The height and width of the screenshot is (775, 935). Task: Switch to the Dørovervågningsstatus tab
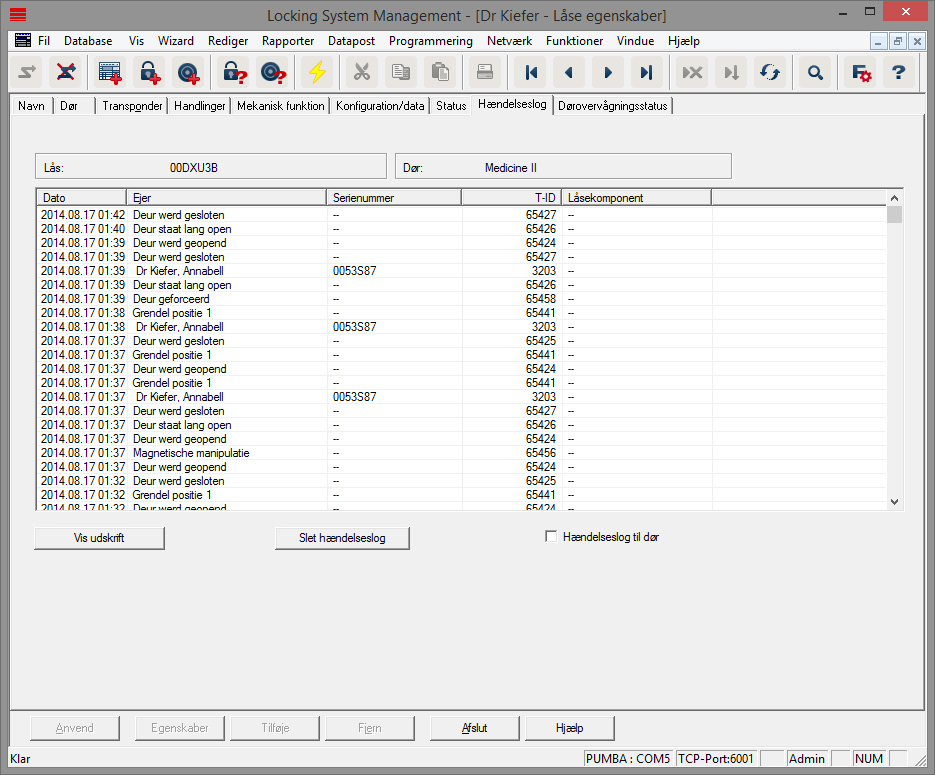pos(614,105)
